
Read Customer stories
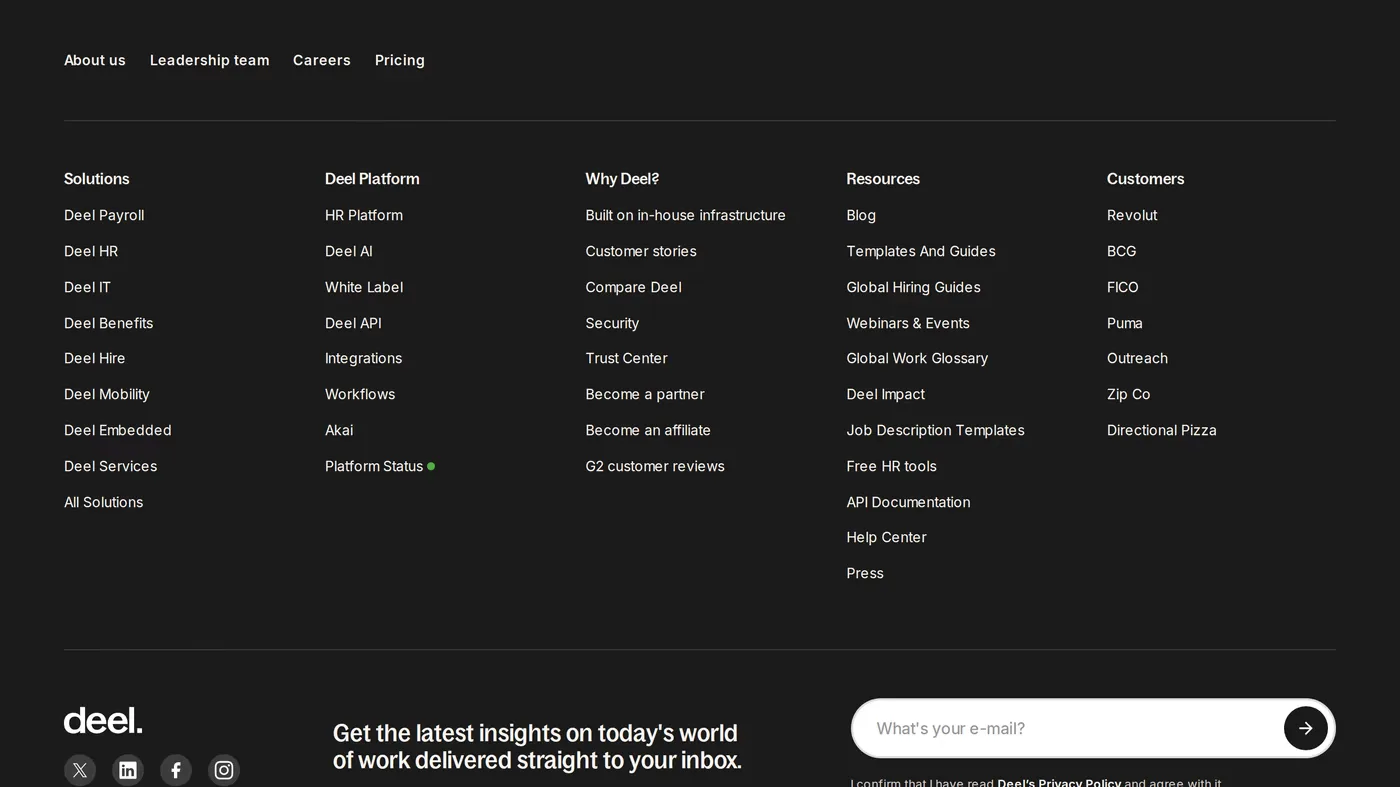tap(641, 251)
